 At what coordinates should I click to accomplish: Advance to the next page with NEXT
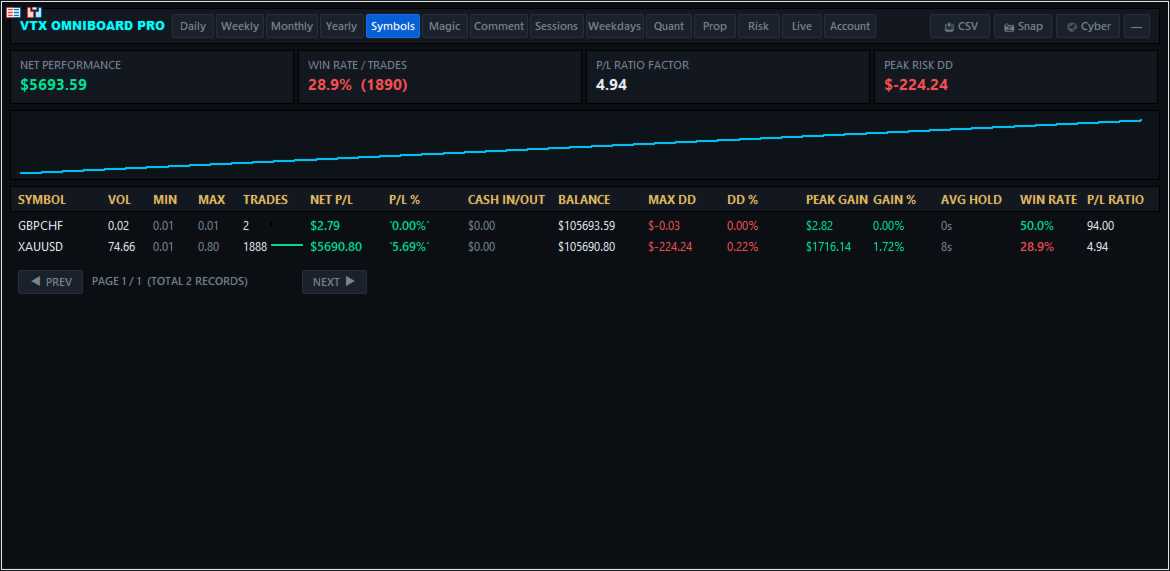334,282
